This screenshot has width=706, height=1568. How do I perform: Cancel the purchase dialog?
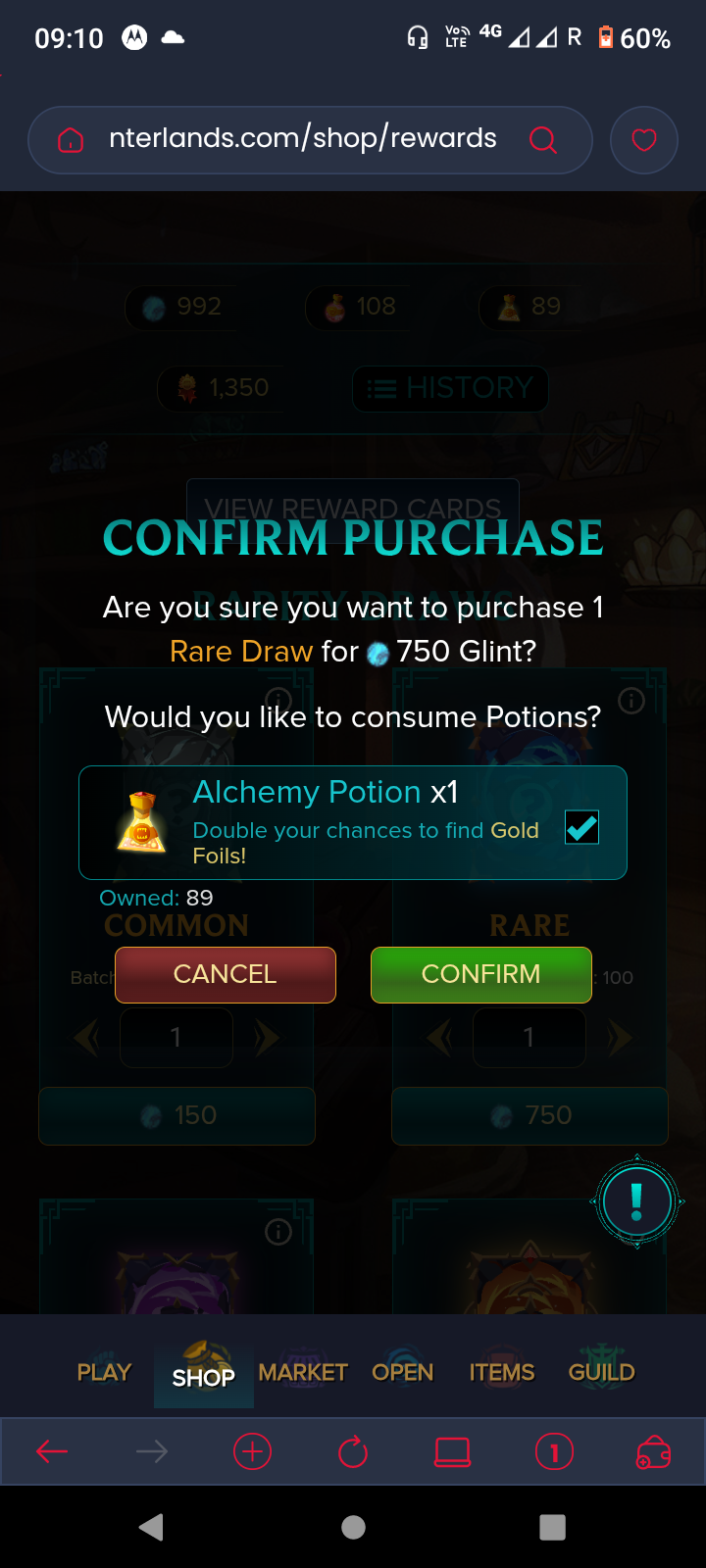226,974
